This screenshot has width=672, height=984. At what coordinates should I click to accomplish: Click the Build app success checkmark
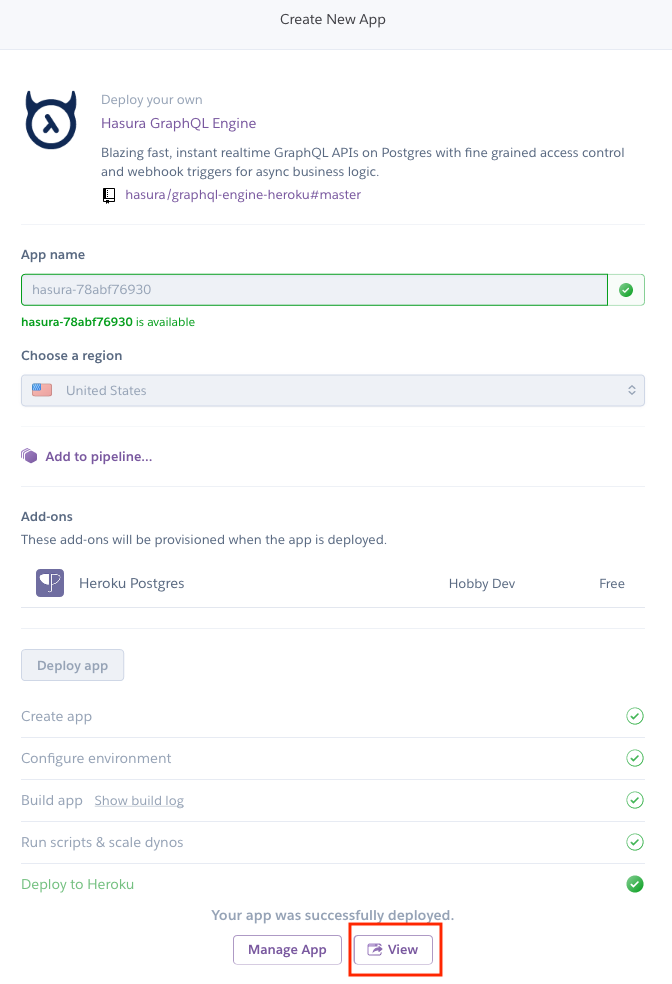635,800
